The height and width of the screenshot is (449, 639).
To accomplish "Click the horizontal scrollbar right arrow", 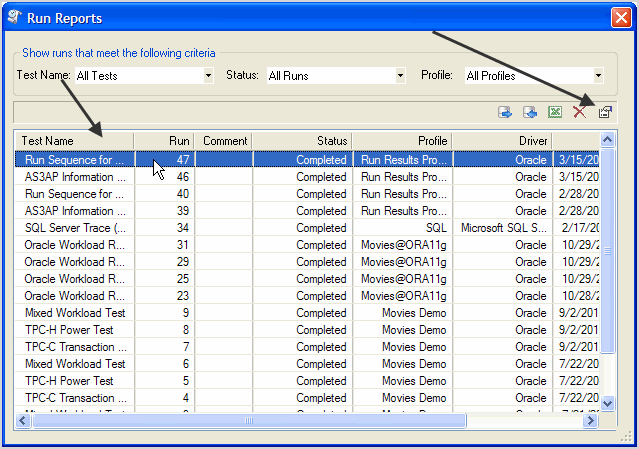I will 590,421.
